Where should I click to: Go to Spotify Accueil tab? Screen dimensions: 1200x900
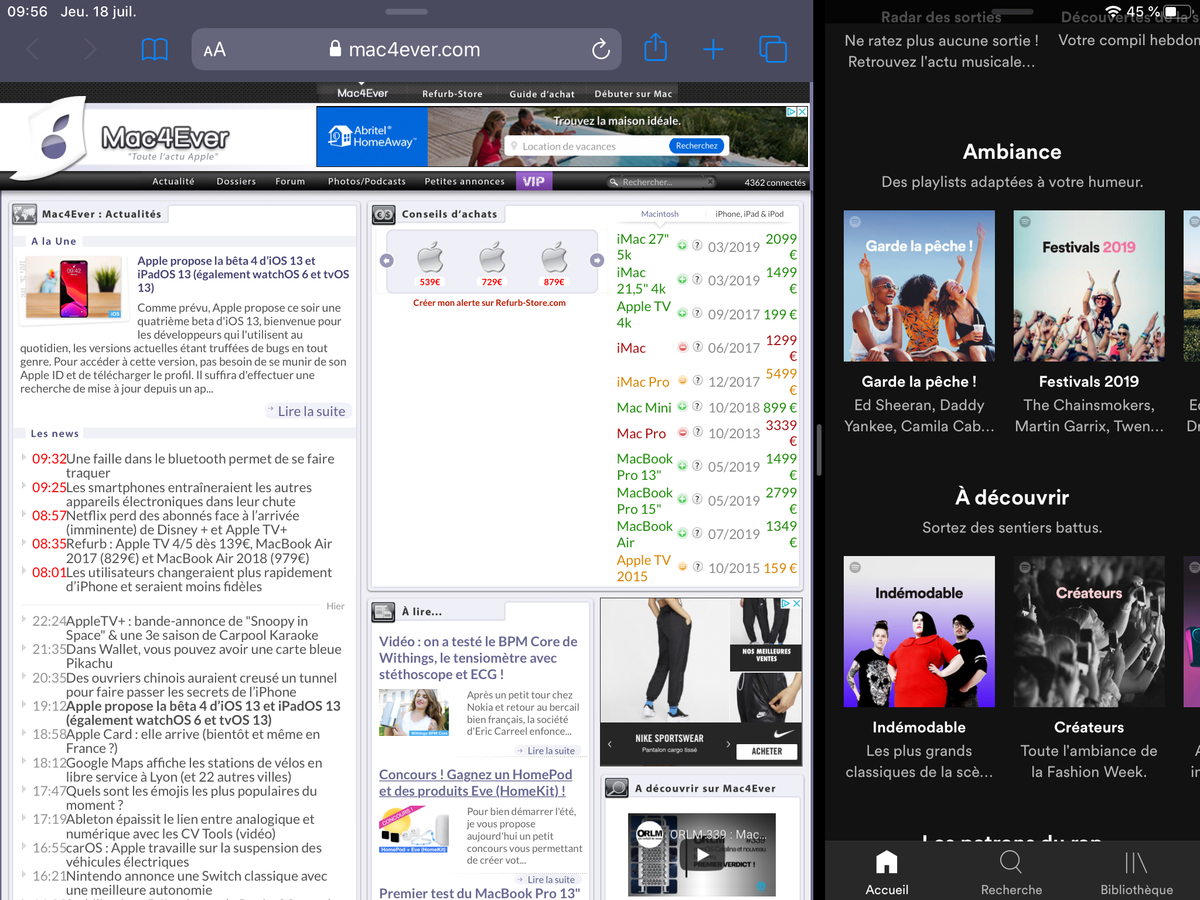point(886,873)
